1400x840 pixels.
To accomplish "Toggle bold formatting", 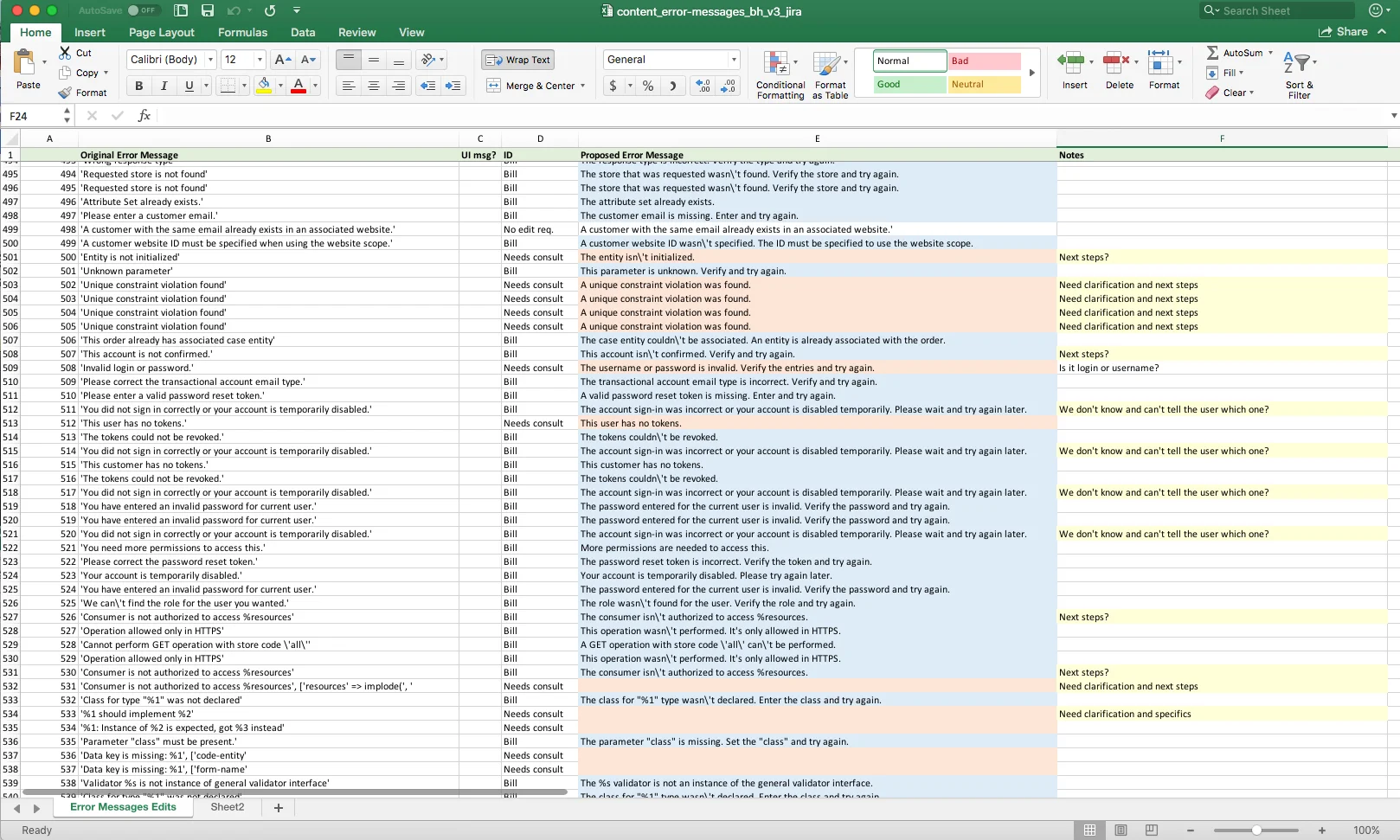I will pyautogui.click(x=138, y=86).
